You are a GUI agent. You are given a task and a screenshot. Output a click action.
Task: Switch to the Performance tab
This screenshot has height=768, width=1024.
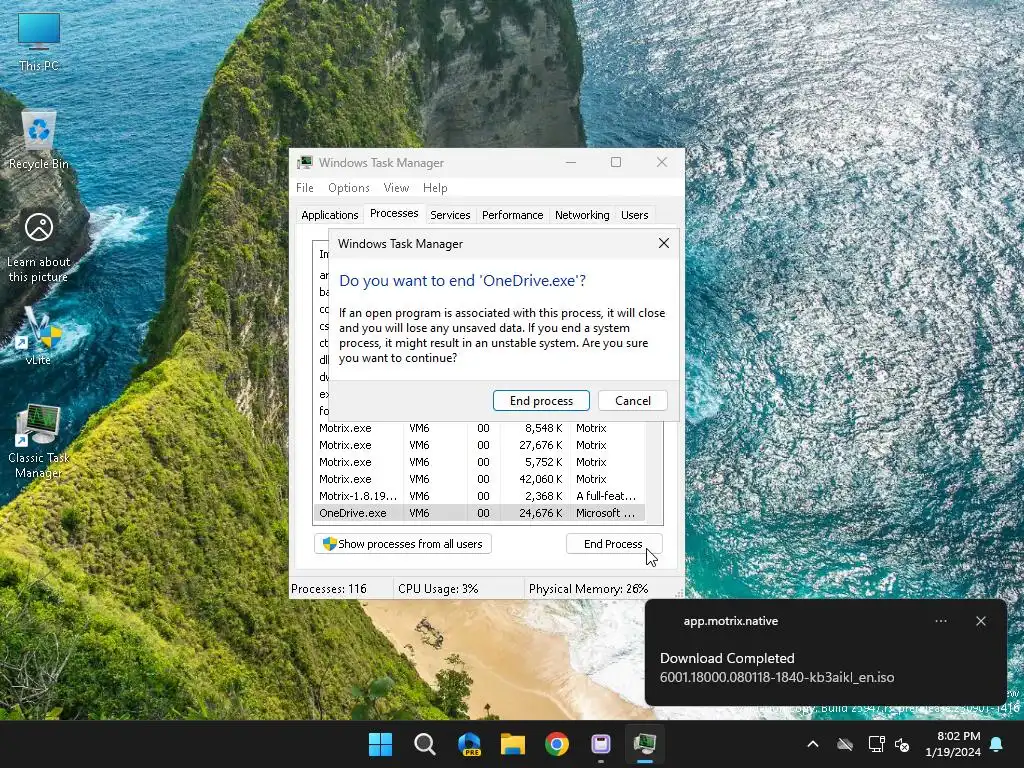(x=512, y=215)
